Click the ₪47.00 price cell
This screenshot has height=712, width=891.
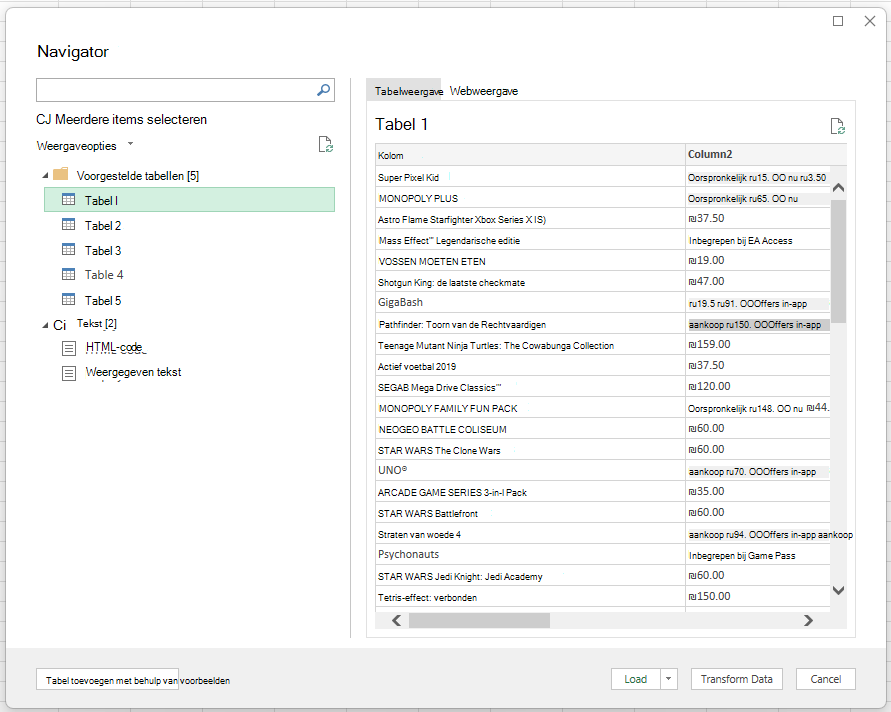[x=758, y=281]
